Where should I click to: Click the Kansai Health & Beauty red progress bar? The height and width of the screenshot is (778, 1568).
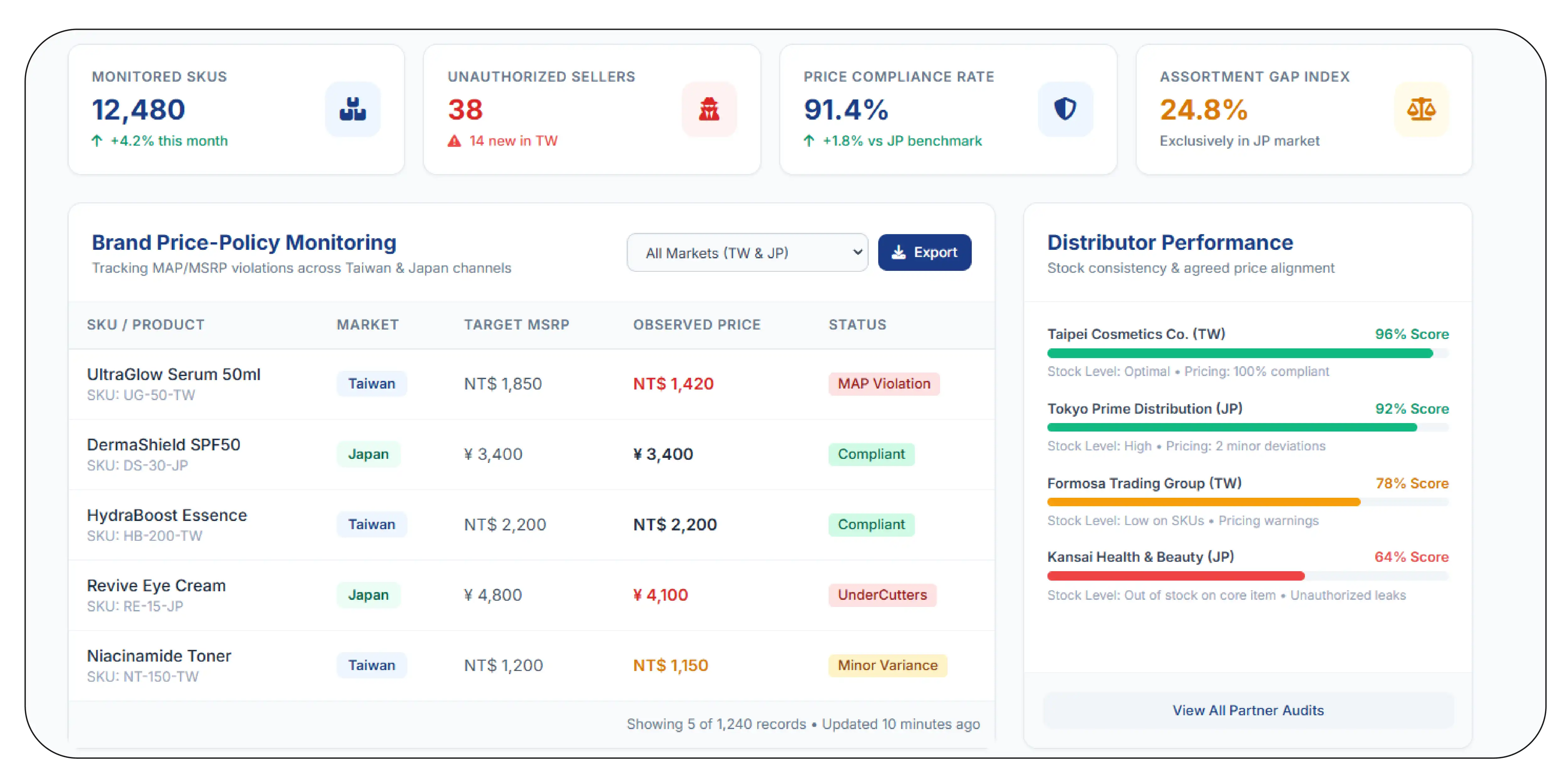coord(1176,576)
